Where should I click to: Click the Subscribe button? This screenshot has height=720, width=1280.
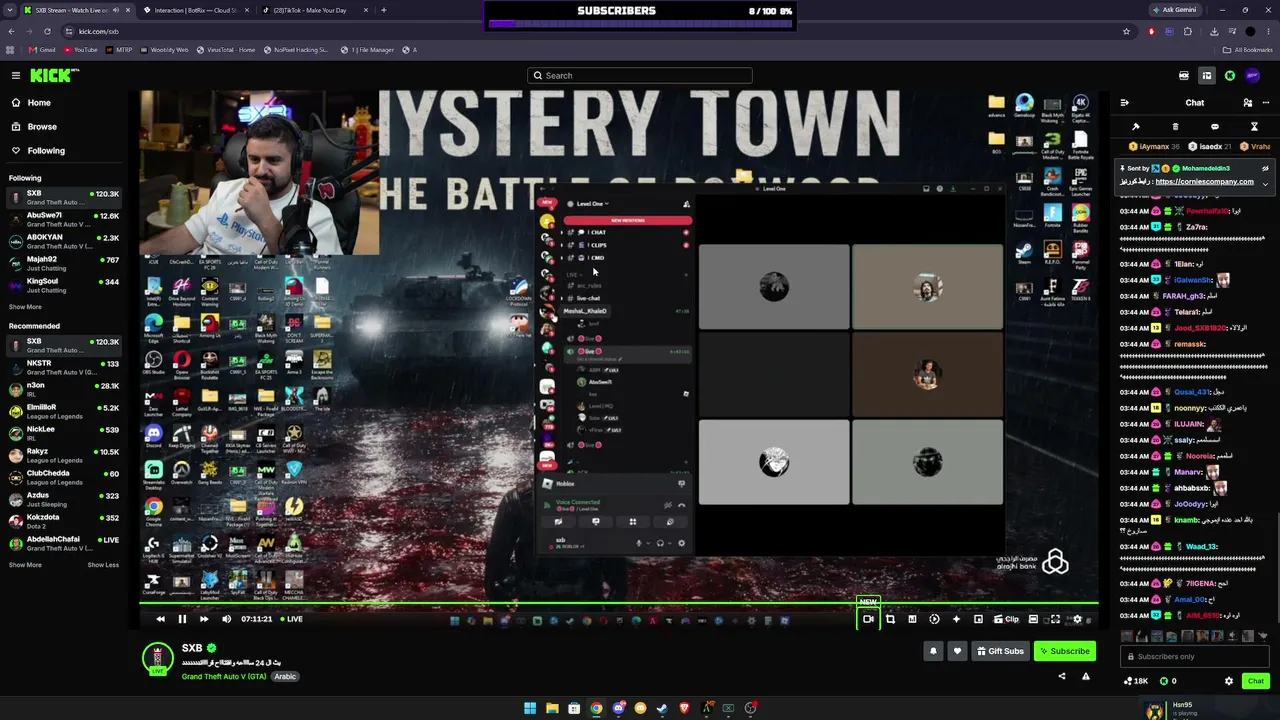point(1064,651)
